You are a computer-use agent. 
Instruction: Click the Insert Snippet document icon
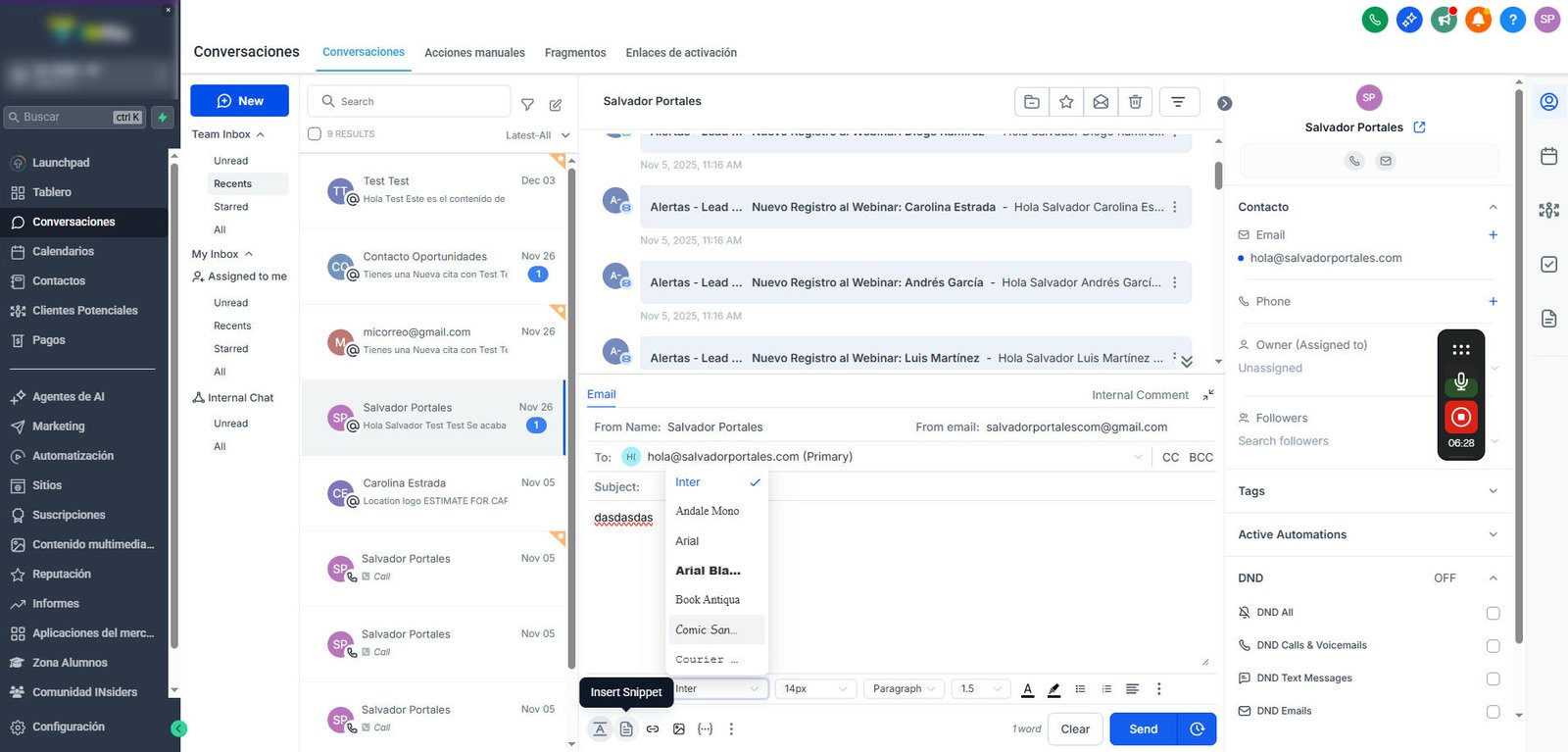626,729
